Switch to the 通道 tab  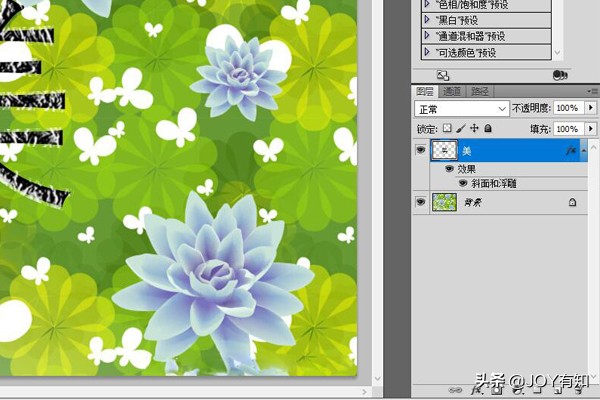[x=452, y=91]
